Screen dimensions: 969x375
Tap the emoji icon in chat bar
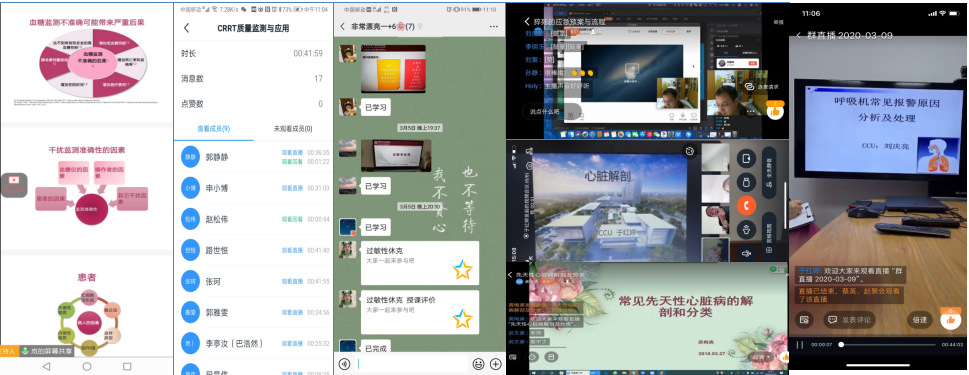tap(478, 364)
